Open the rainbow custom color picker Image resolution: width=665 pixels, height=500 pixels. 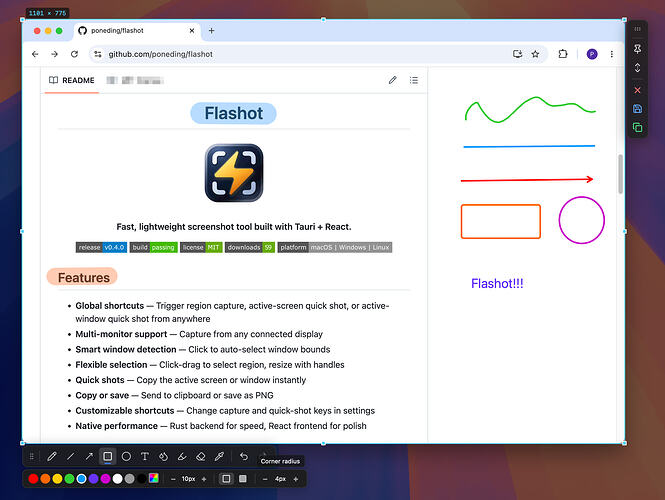coord(154,478)
